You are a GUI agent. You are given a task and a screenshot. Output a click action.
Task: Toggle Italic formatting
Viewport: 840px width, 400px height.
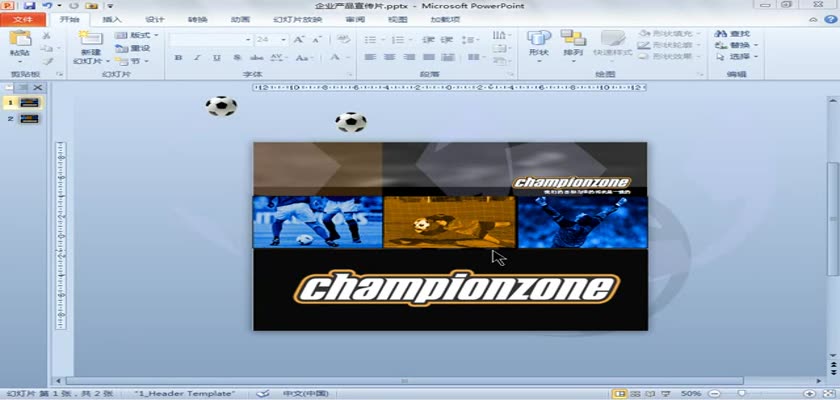197,58
